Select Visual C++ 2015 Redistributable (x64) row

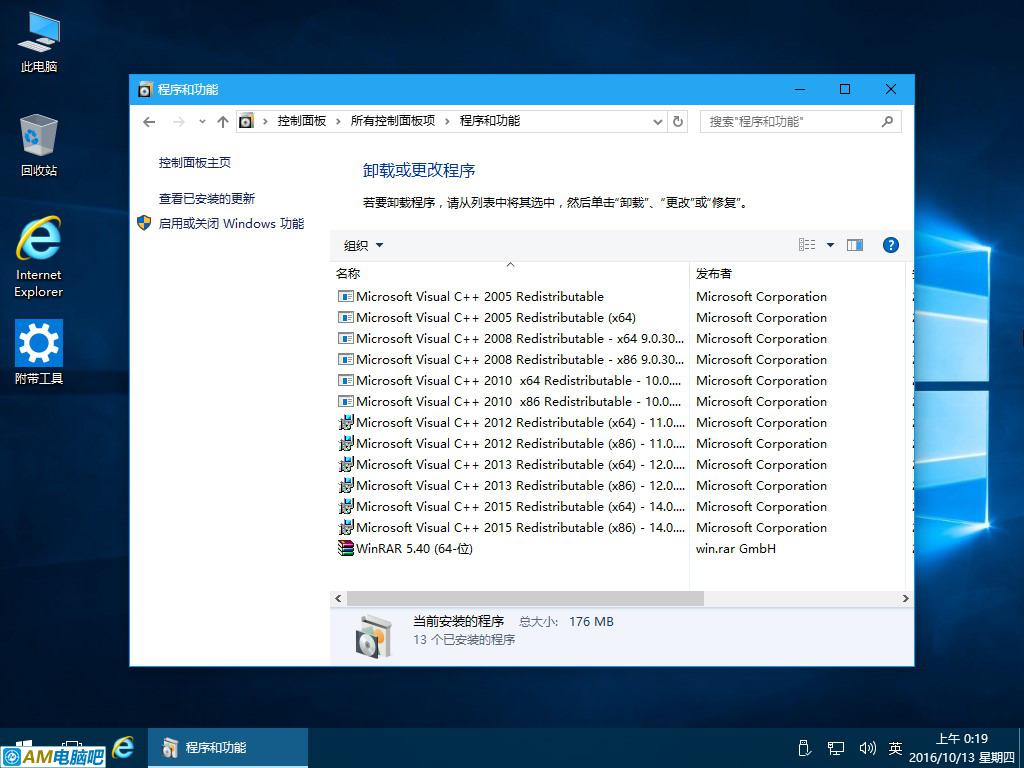point(509,506)
